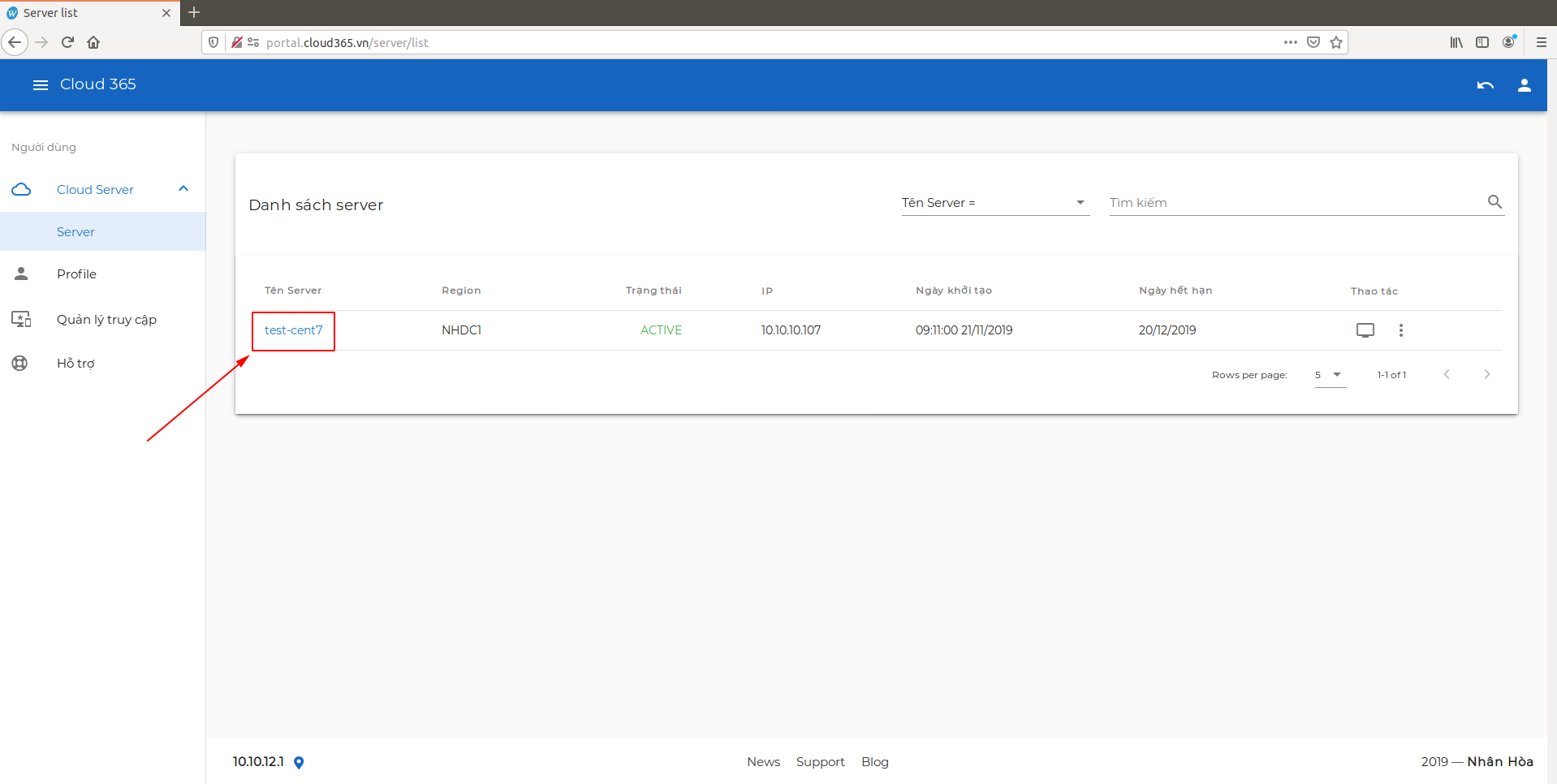Click the browser back button
This screenshot has height=784, width=1557.
pyautogui.click(x=15, y=42)
